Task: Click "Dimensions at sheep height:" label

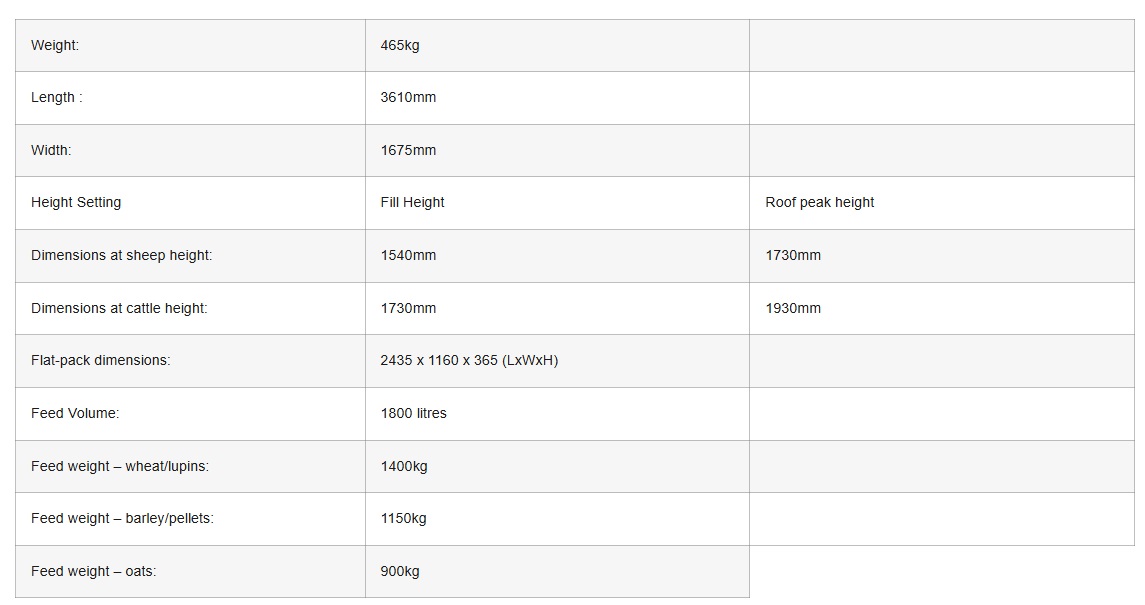Action: (121, 255)
